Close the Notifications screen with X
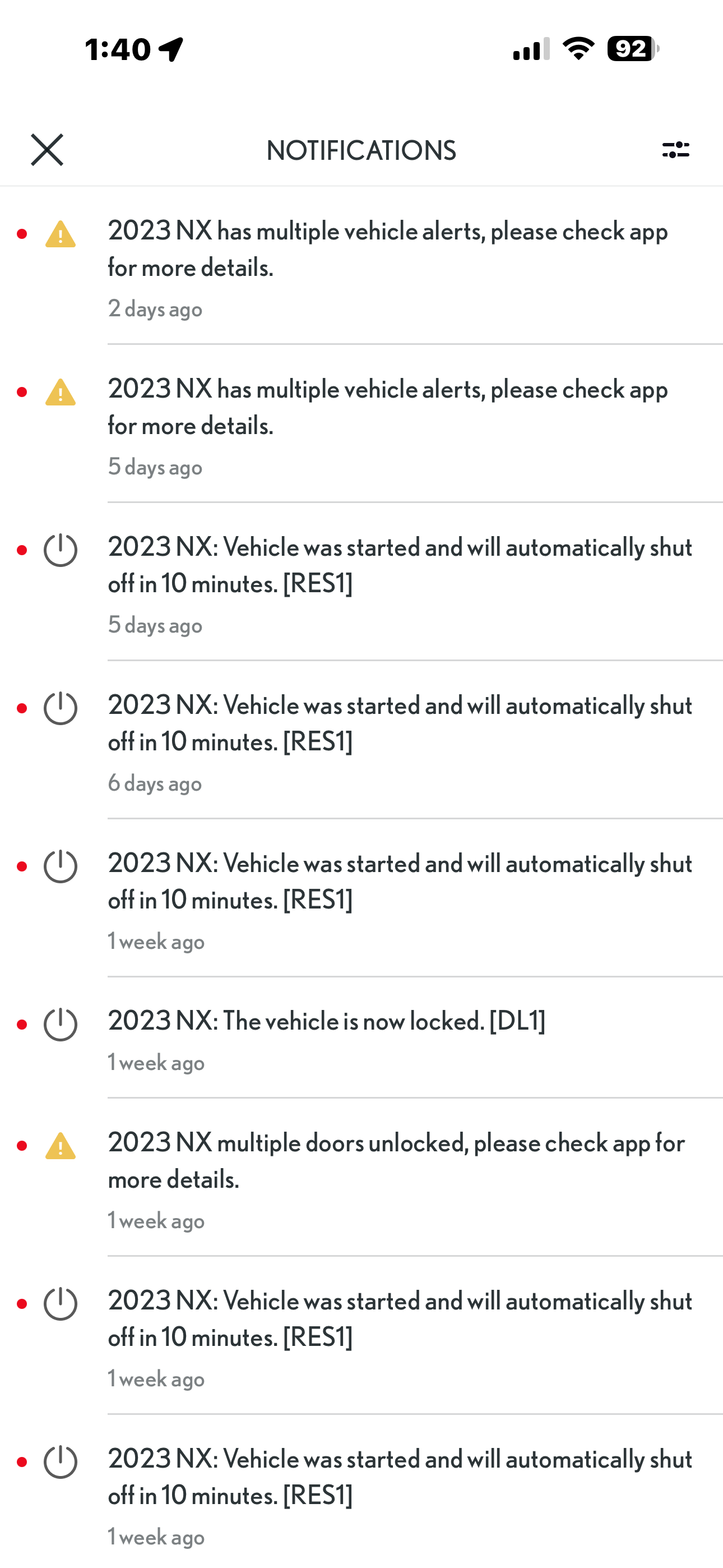The width and height of the screenshot is (723, 1568). pos(47,150)
